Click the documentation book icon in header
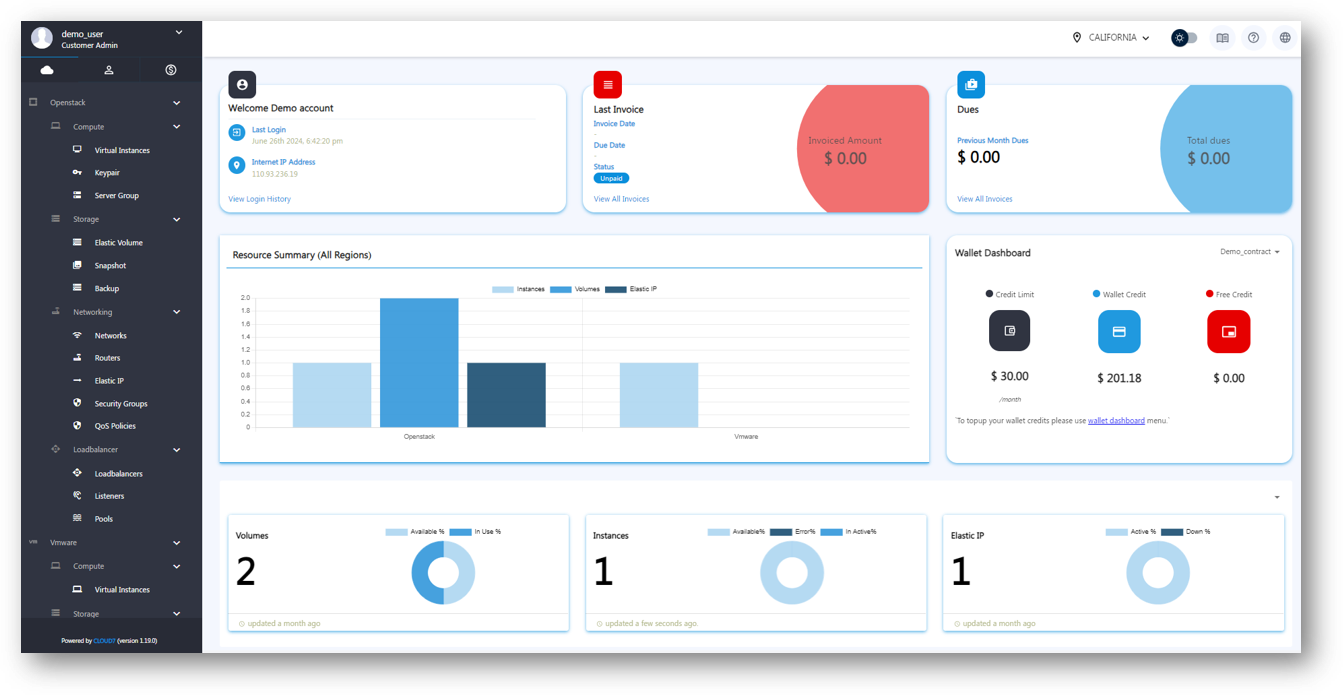The image size is (1343, 695). tap(1222, 38)
